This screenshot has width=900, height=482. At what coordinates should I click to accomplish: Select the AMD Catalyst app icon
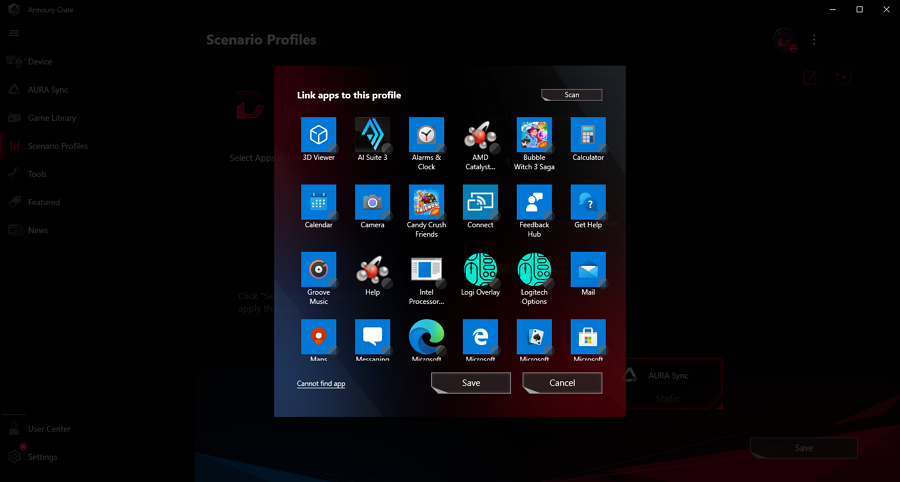point(480,134)
